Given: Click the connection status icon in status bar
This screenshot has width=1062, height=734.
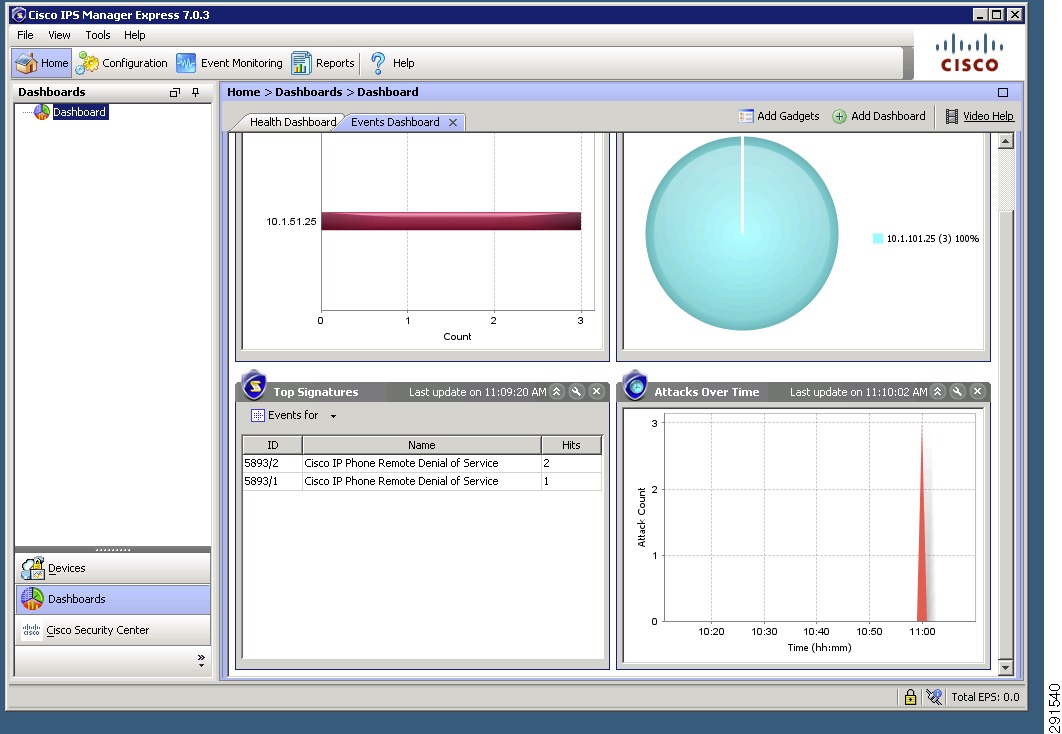Looking at the screenshot, I should coord(934,697).
